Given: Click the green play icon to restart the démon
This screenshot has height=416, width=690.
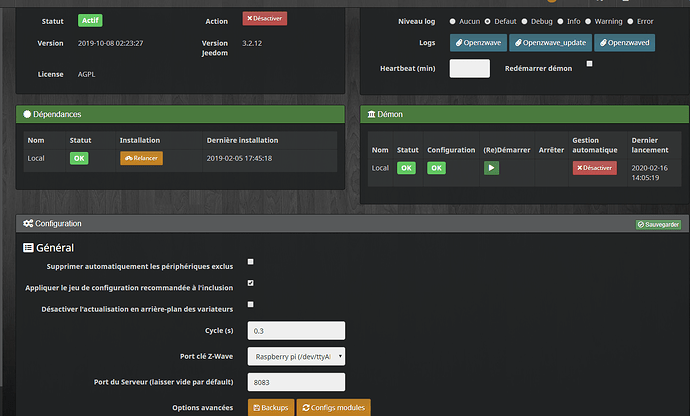Looking at the screenshot, I should click(492, 168).
